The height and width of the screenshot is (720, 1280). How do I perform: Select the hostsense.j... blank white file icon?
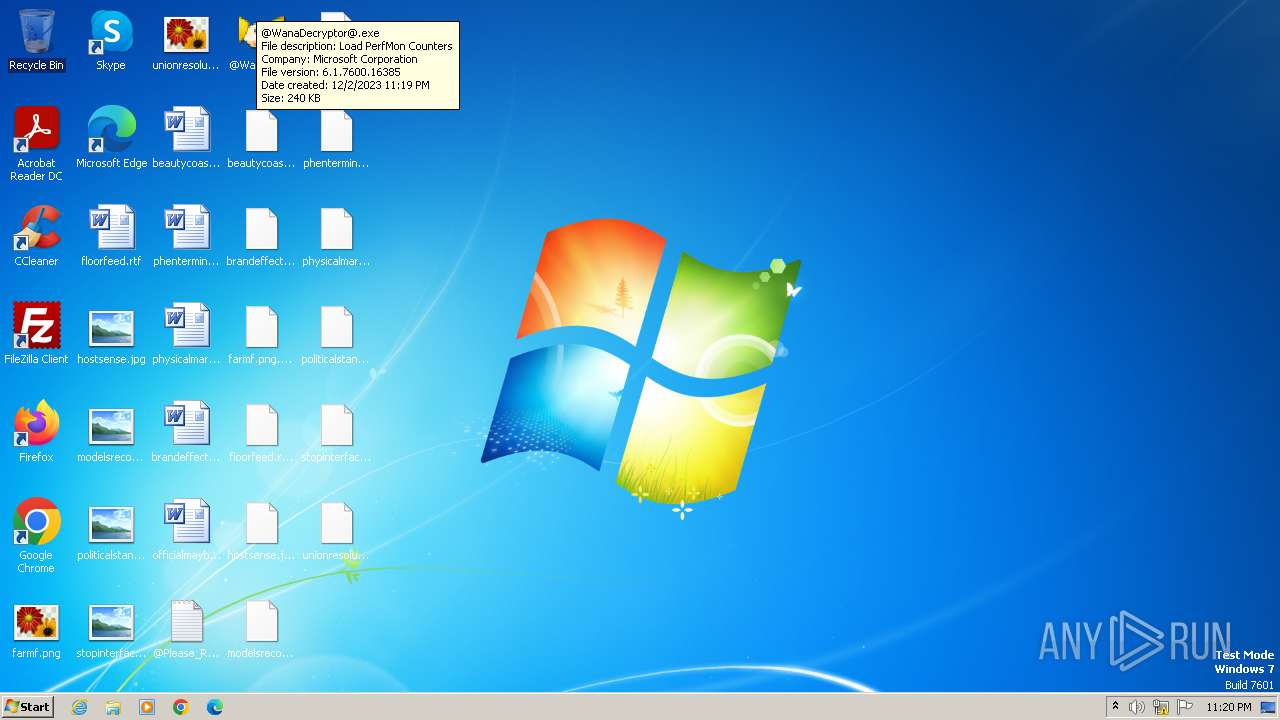click(261, 529)
